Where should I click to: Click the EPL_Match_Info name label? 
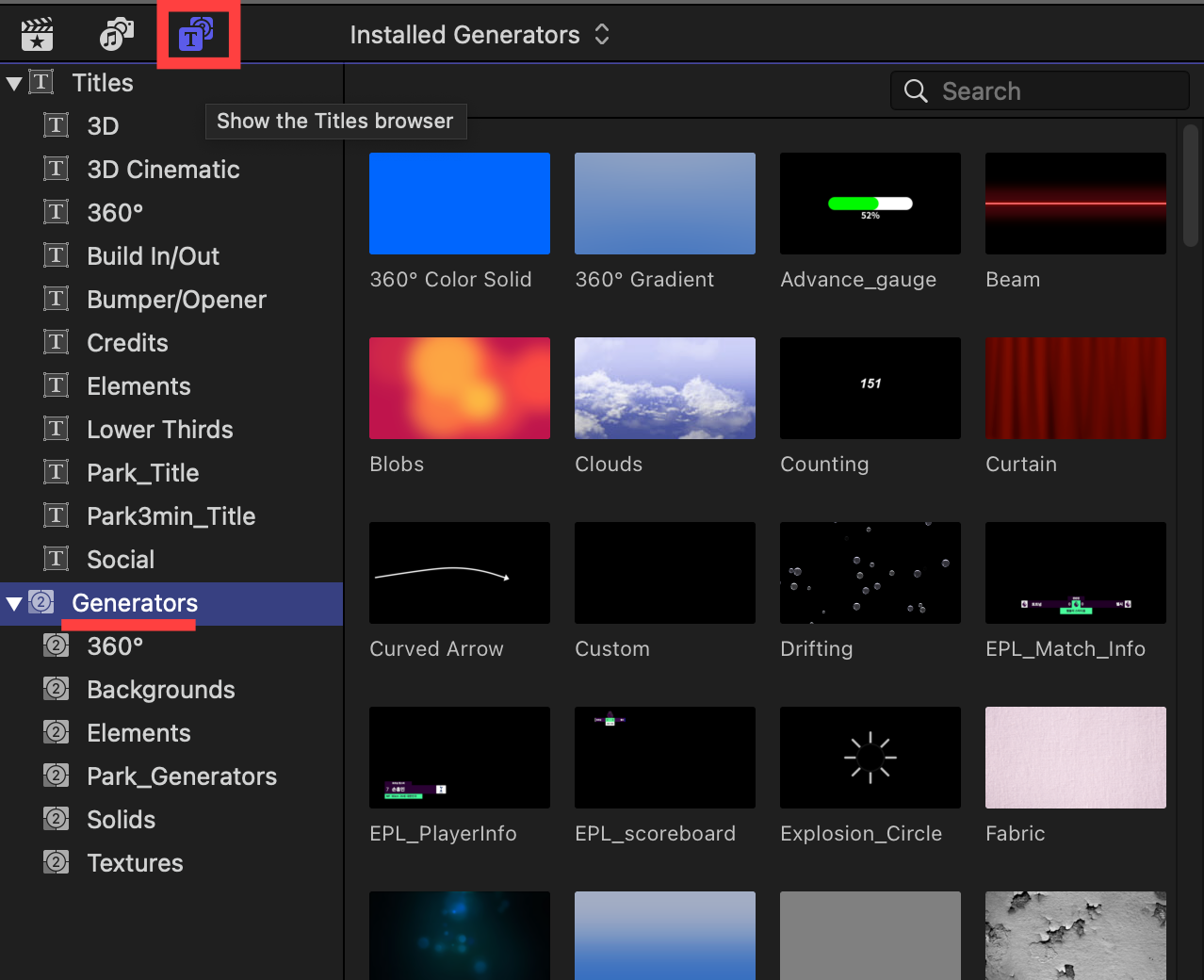1066,648
